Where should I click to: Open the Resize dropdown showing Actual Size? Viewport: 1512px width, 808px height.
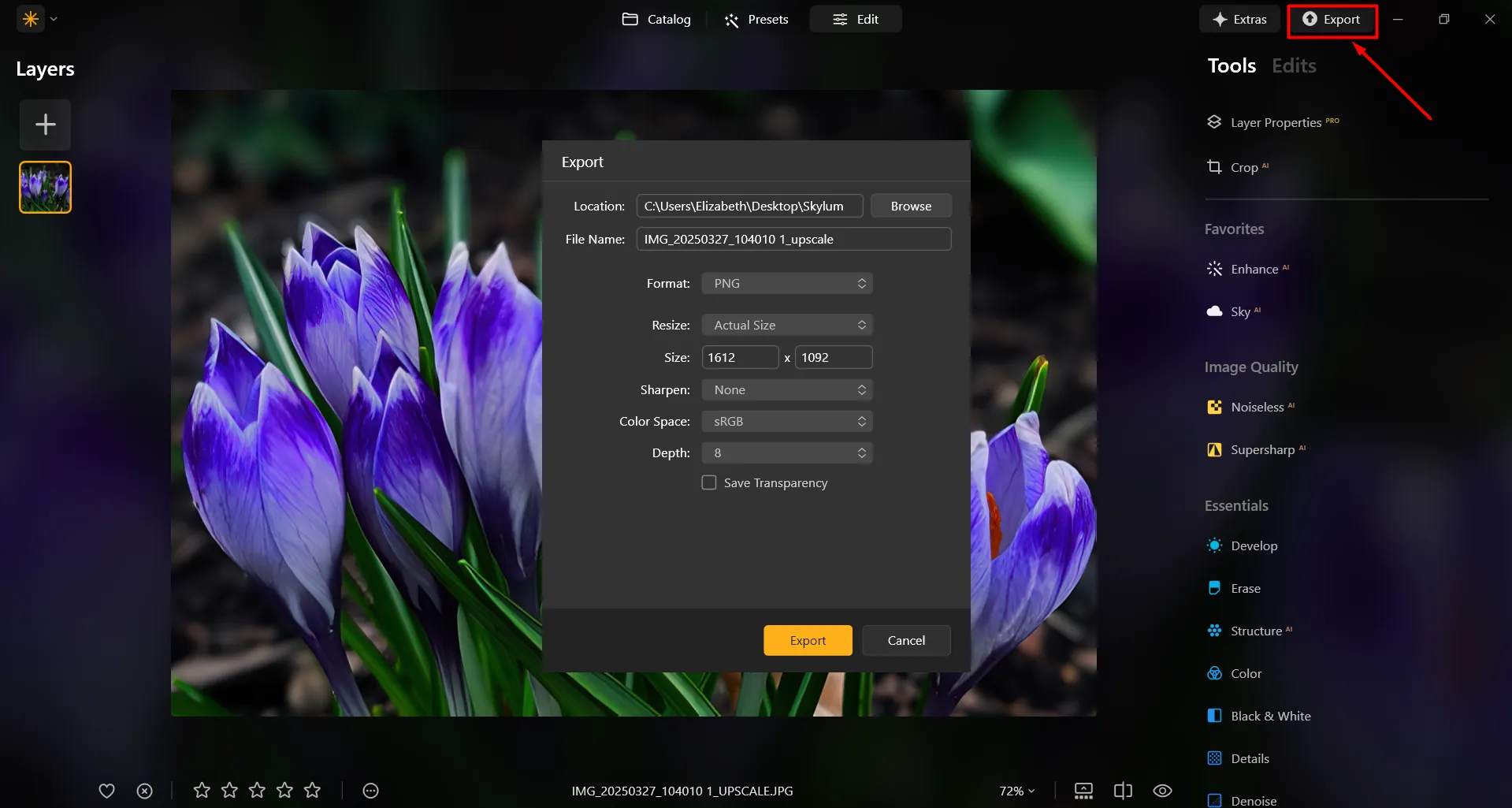pos(787,325)
